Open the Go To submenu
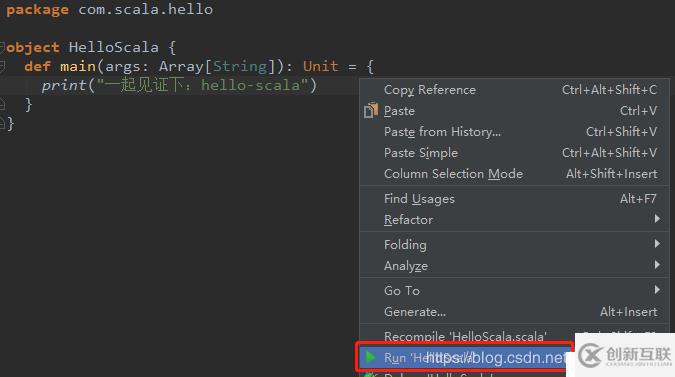 (x=514, y=291)
